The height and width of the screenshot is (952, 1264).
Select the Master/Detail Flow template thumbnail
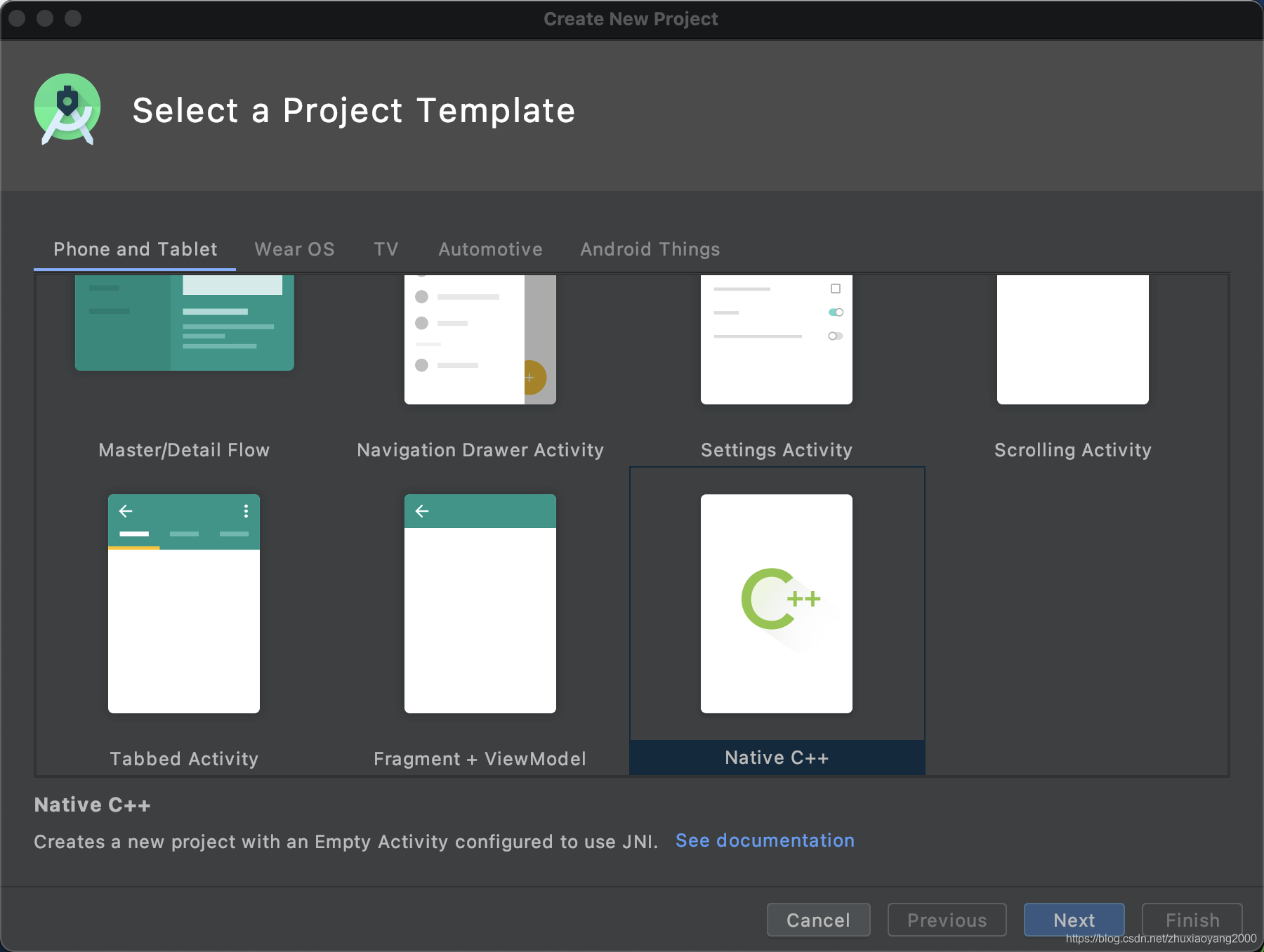coord(185,322)
